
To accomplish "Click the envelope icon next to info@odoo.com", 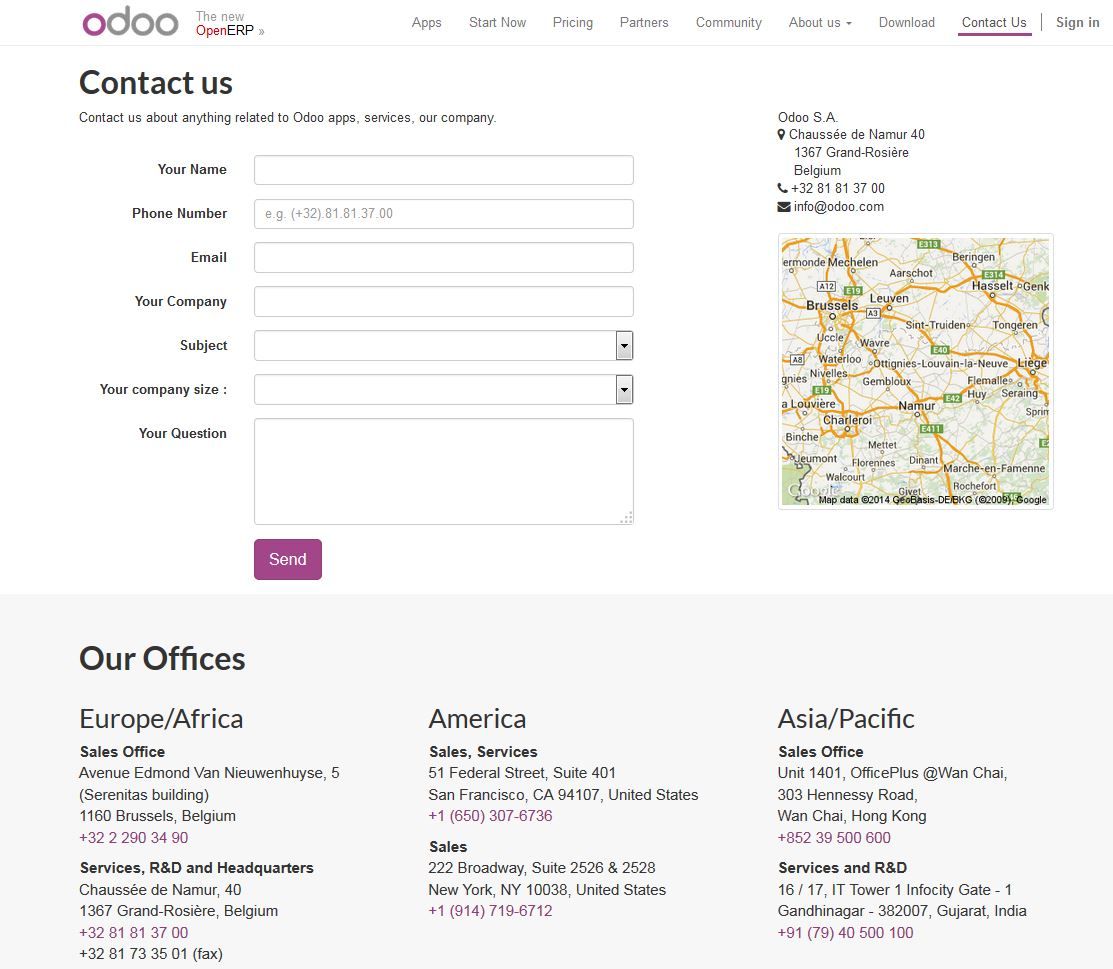I will 784,207.
